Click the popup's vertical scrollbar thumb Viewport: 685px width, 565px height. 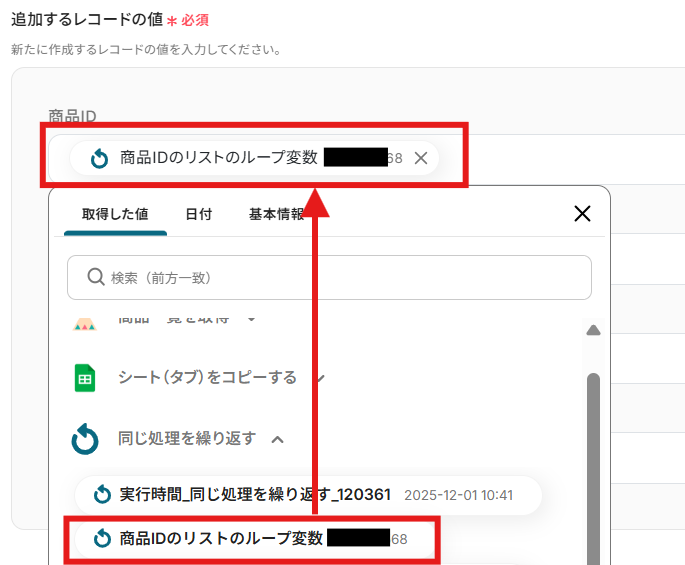coord(593,468)
